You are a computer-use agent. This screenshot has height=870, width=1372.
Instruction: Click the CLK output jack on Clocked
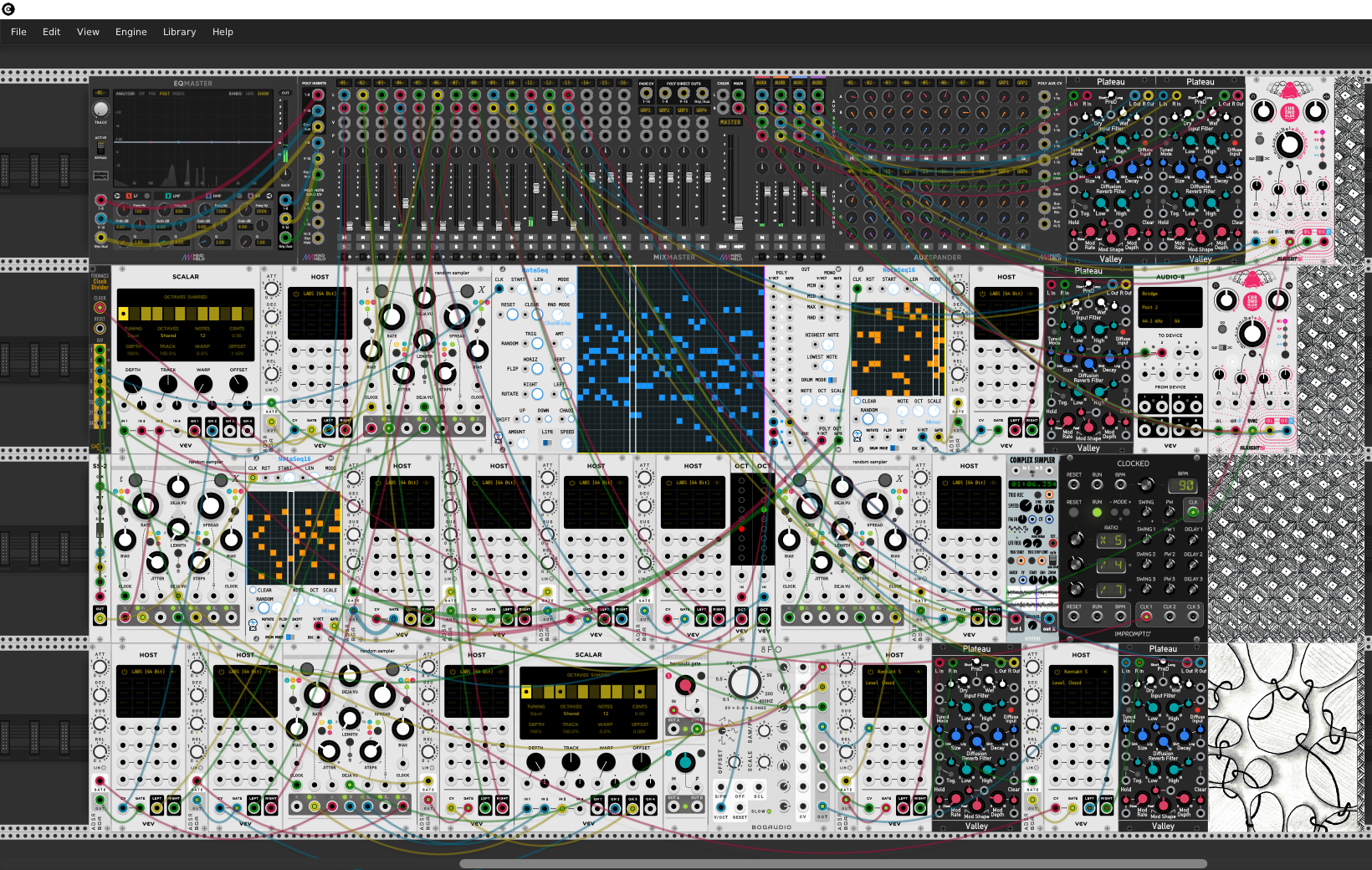pyautogui.click(x=1193, y=512)
